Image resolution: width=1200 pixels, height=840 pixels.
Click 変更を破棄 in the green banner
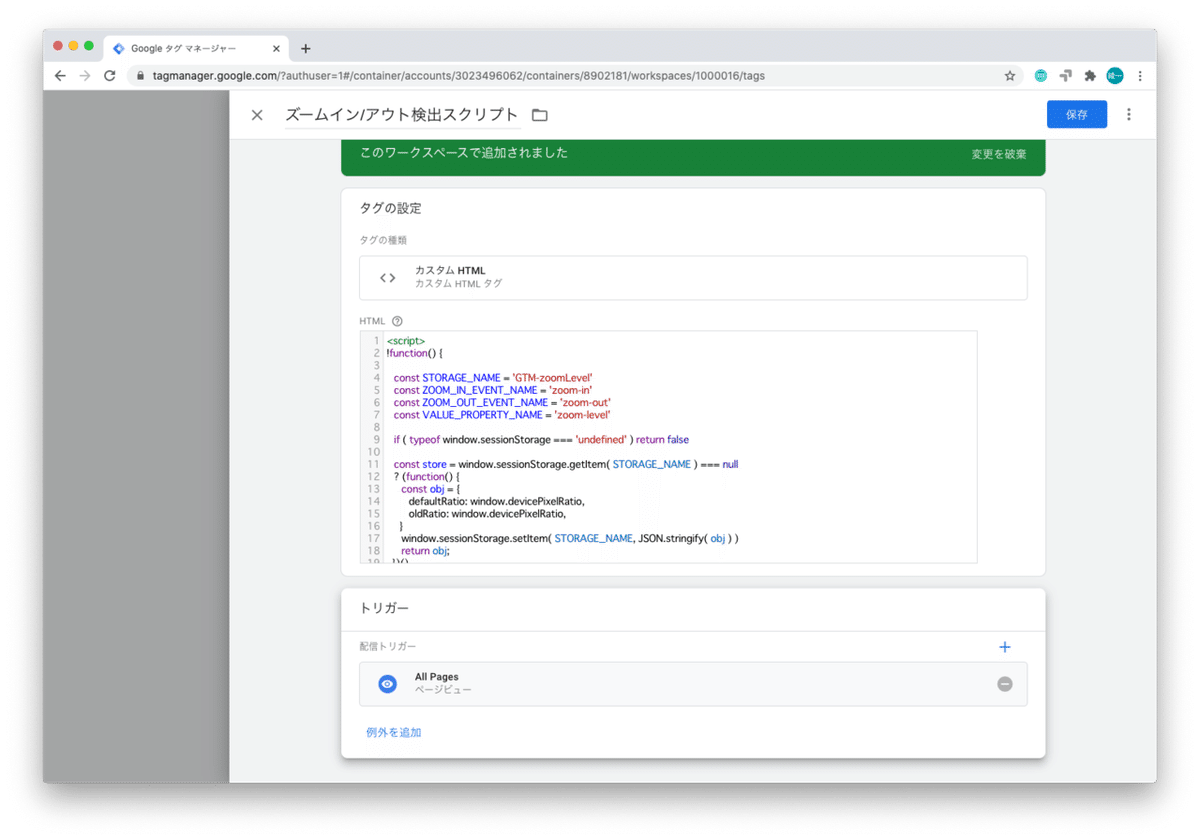point(998,155)
